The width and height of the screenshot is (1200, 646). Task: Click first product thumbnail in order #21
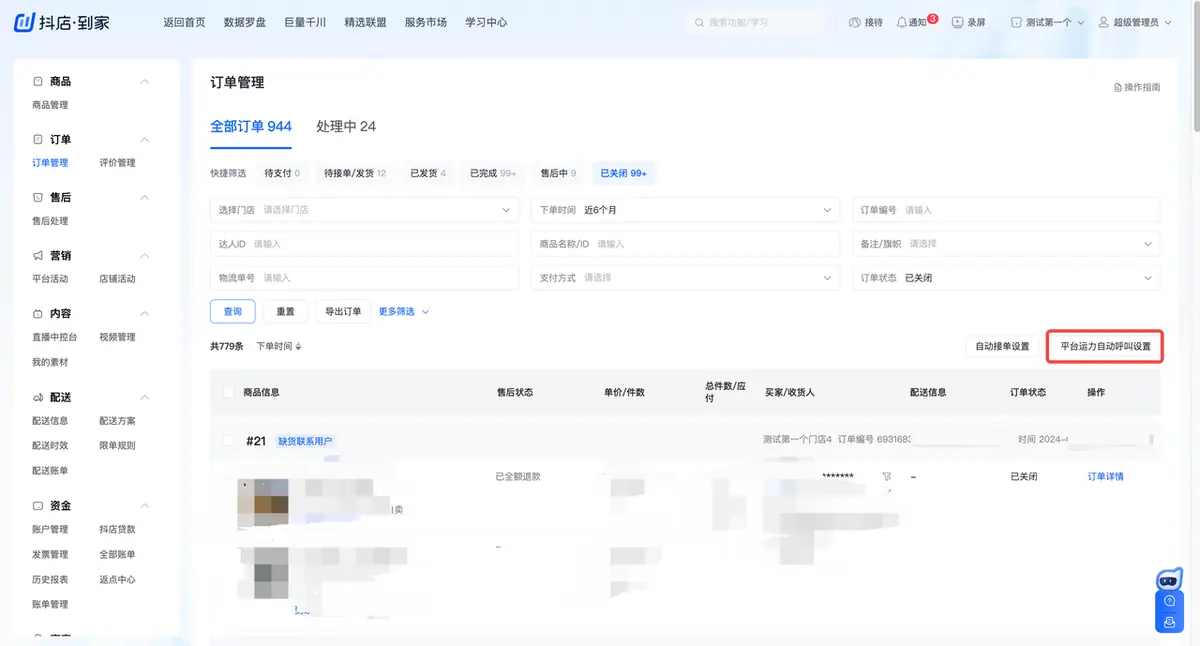coord(263,503)
